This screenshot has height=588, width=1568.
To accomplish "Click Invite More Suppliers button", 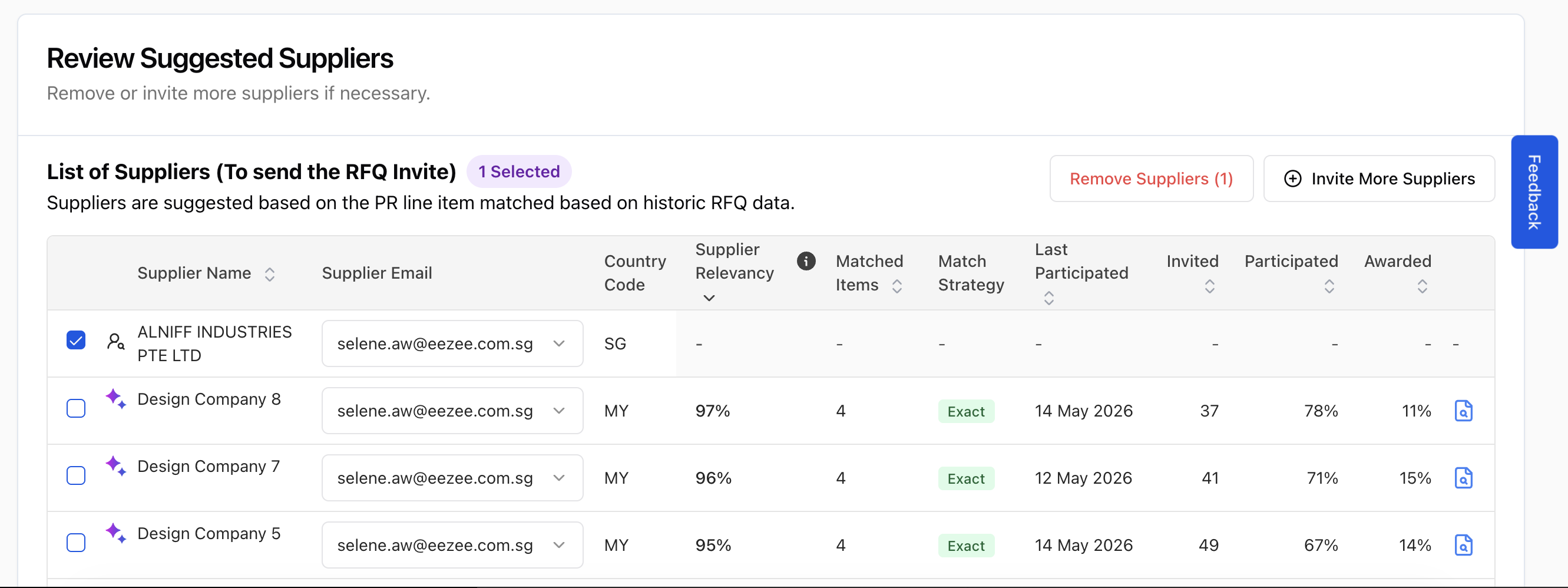I will click(1379, 179).
